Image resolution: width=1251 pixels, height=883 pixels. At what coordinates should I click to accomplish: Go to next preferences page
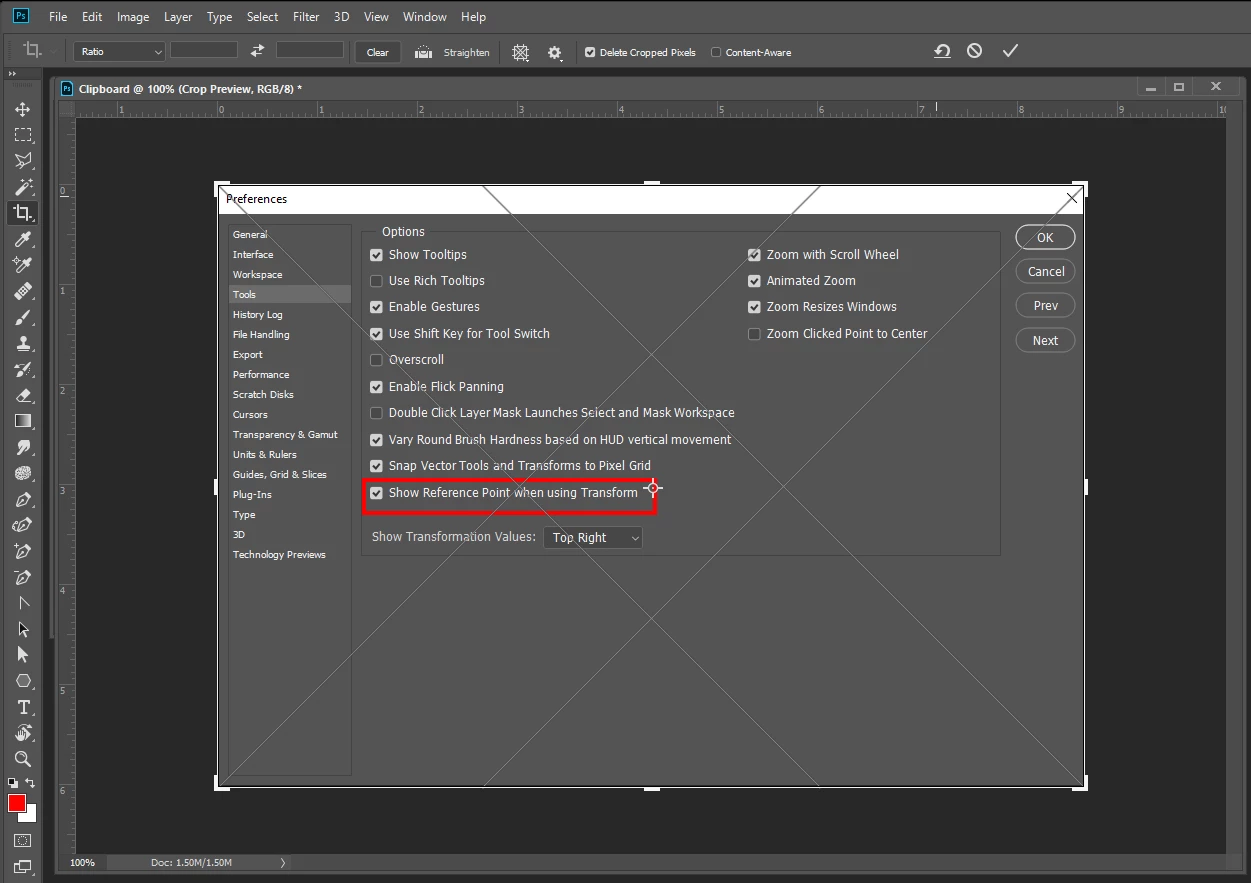(x=1045, y=341)
